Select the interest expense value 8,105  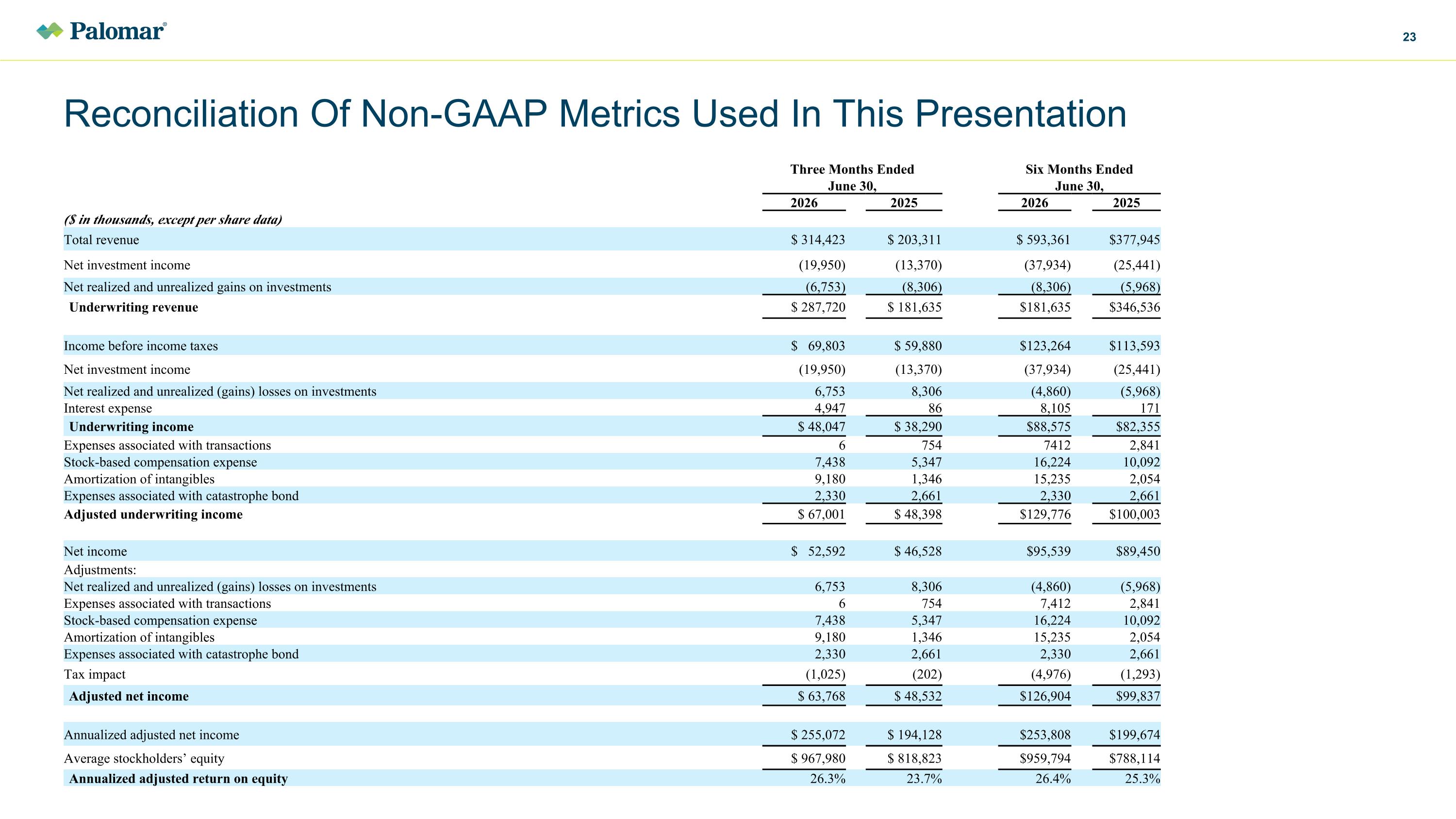click(1055, 409)
